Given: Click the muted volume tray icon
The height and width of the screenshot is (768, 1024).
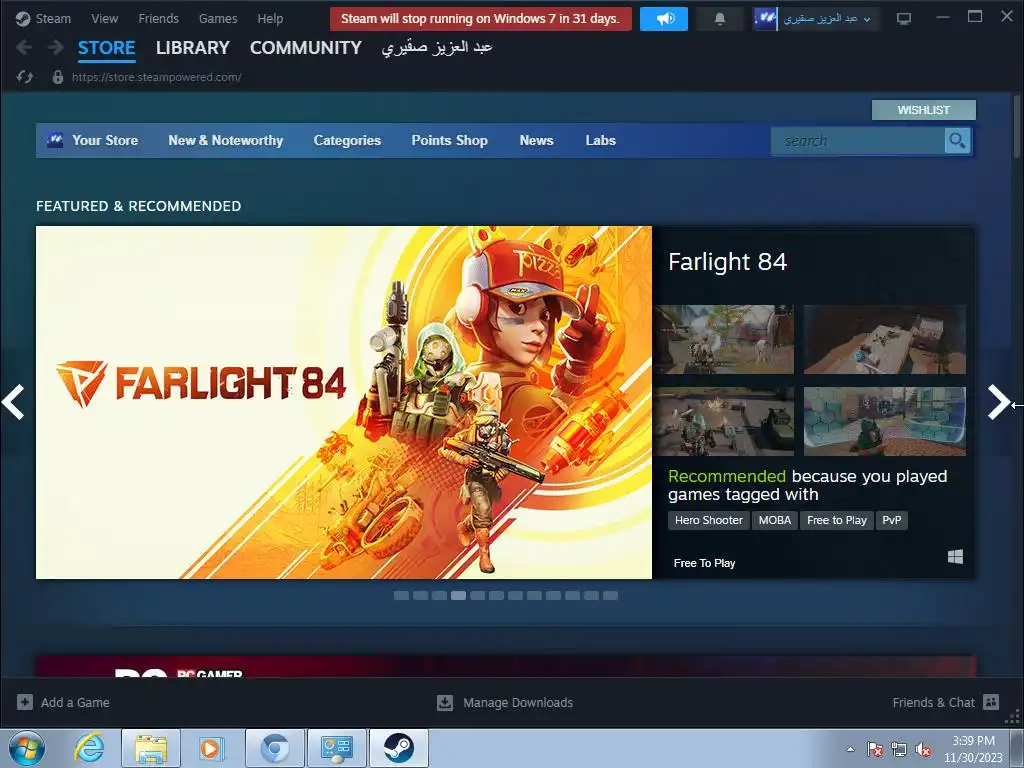Looking at the screenshot, I should click(x=923, y=749).
